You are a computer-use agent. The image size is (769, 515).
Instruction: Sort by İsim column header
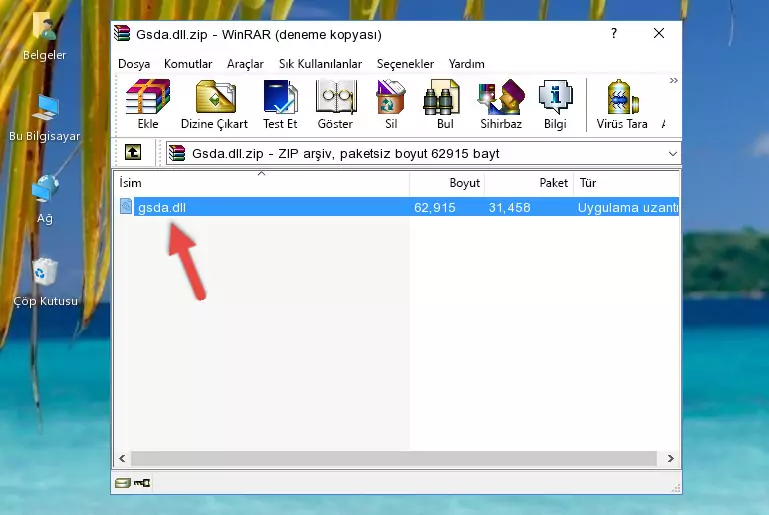pyautogui.click(x=262, y=183)
